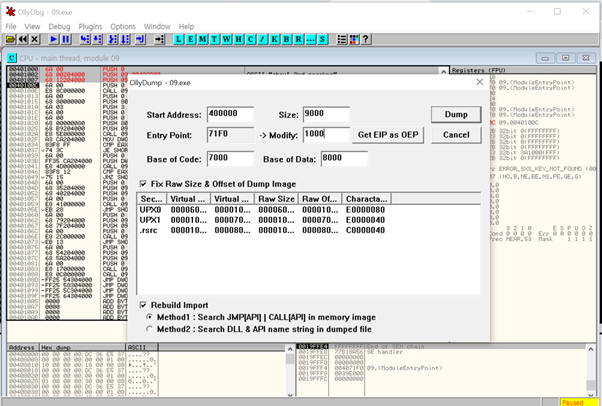Screen dimensions: 602x406
Task: Click the Open file toolbar icon
Action: (x=10, y=39)
